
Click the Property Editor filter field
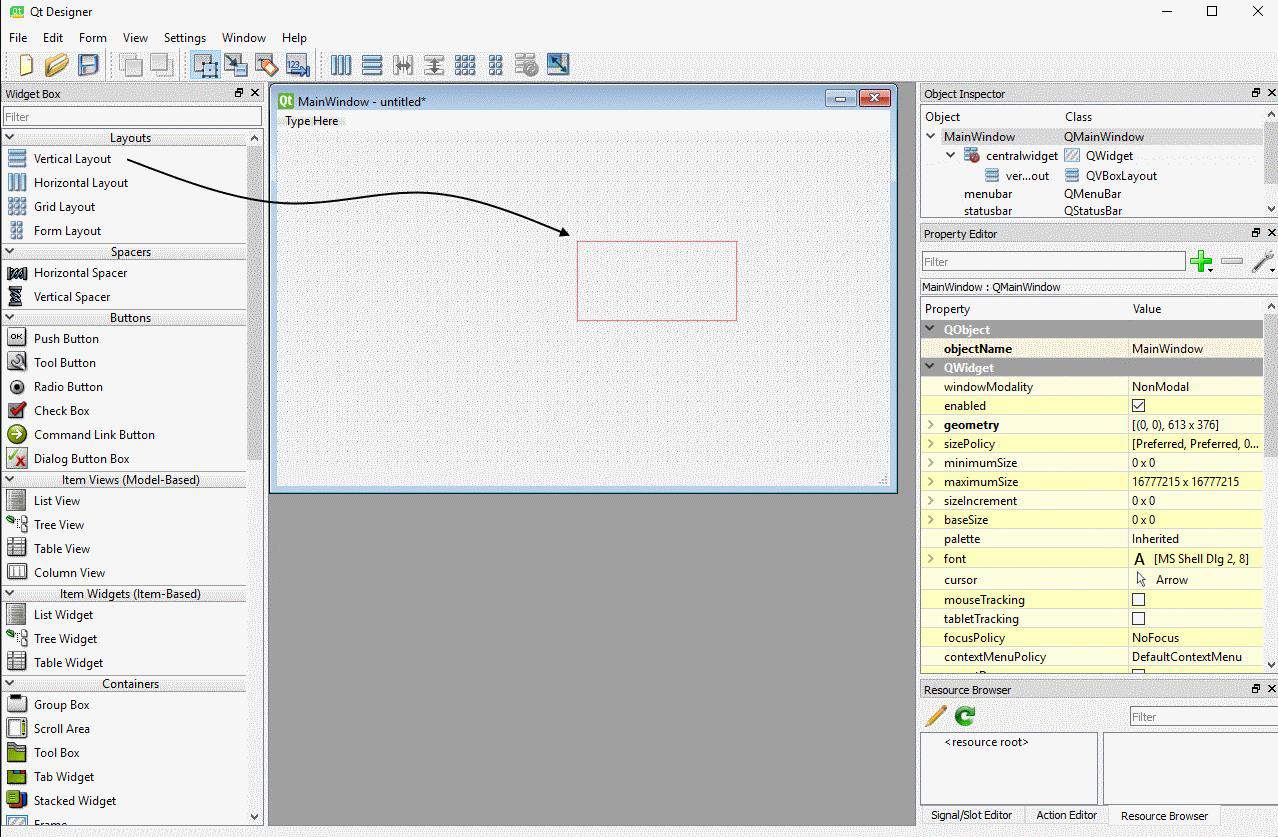[1053, 262]
